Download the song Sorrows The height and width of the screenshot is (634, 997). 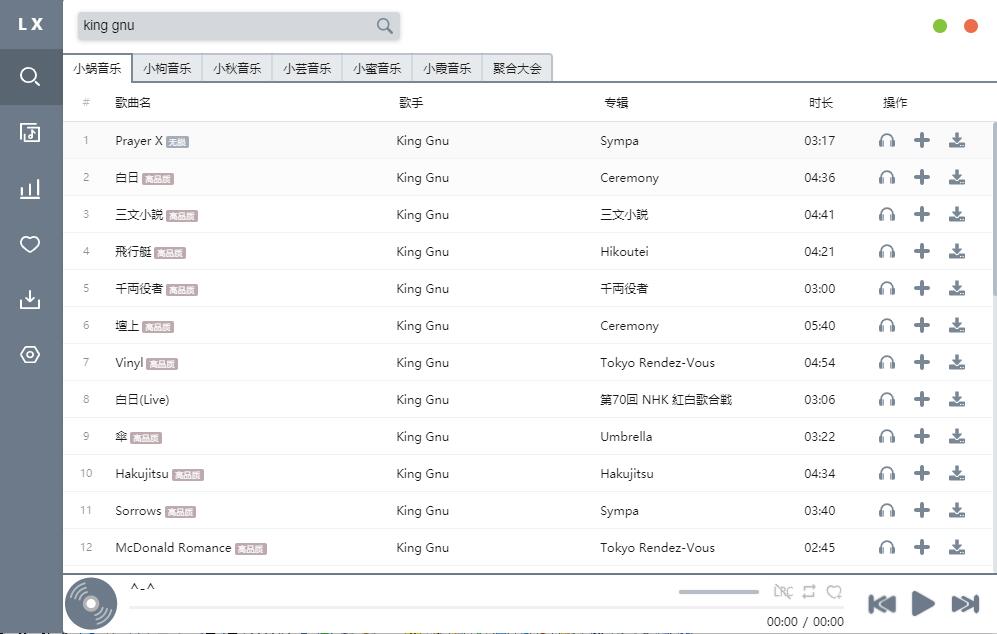pyautogui.click(x=957, y=511)
